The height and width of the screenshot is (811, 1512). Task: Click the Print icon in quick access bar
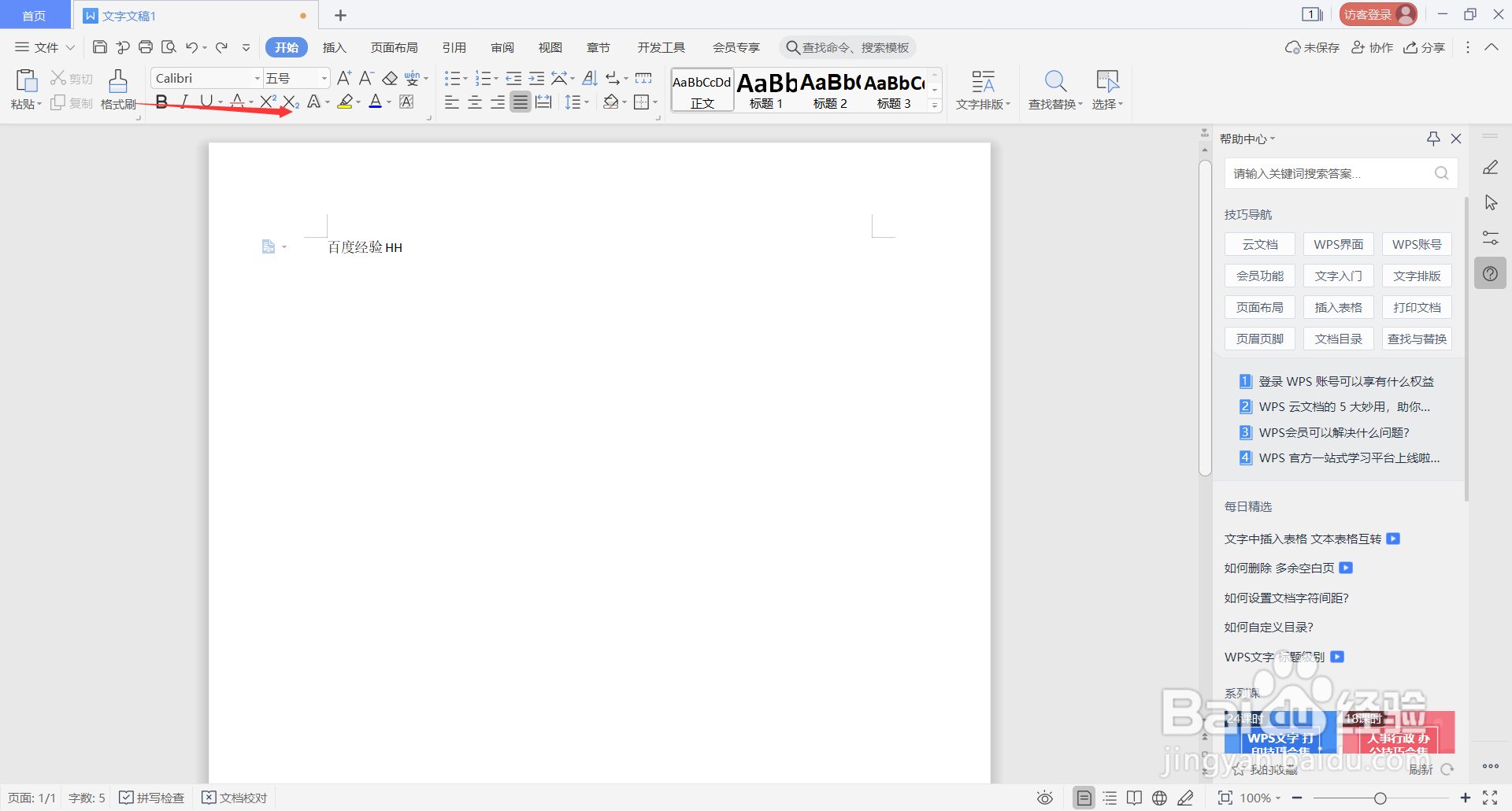pos(146,47)
